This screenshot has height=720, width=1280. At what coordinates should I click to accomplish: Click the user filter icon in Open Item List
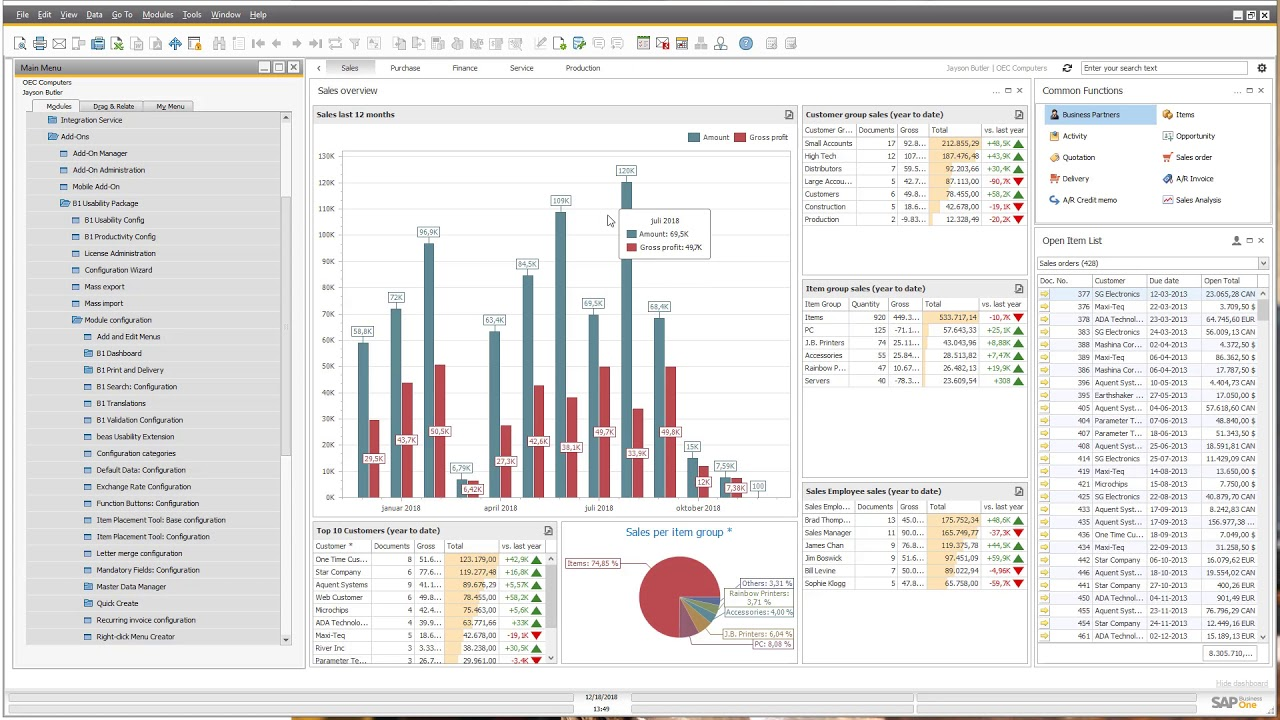click(1236, 241)
